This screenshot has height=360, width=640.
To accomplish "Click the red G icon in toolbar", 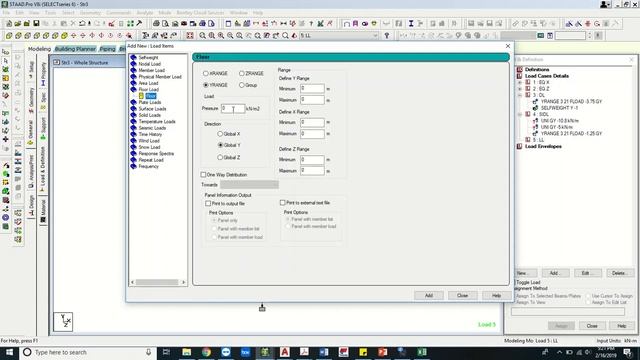I will coord(597,24).
